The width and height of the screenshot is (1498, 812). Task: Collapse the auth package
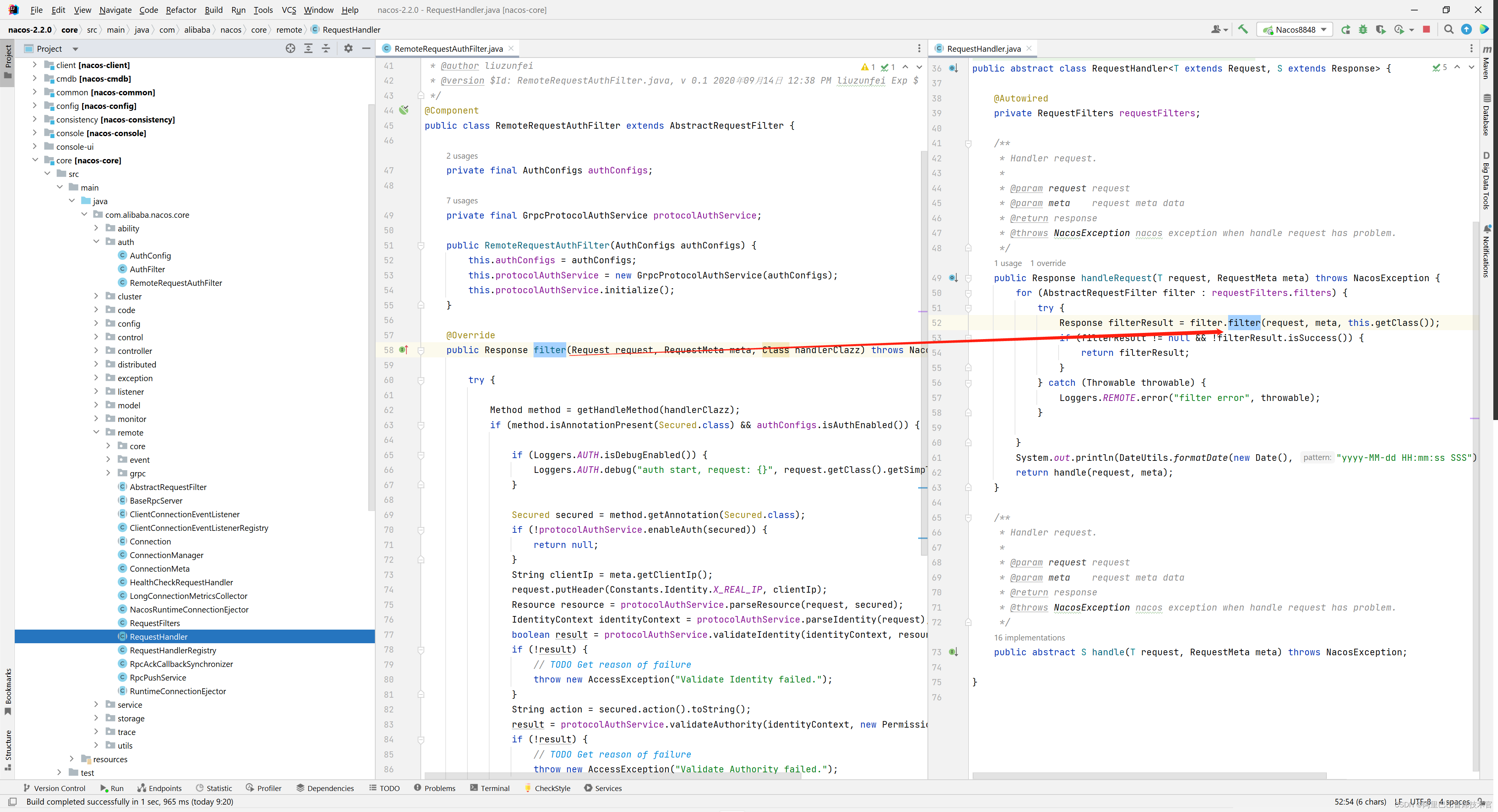click(x=96, y=241)
